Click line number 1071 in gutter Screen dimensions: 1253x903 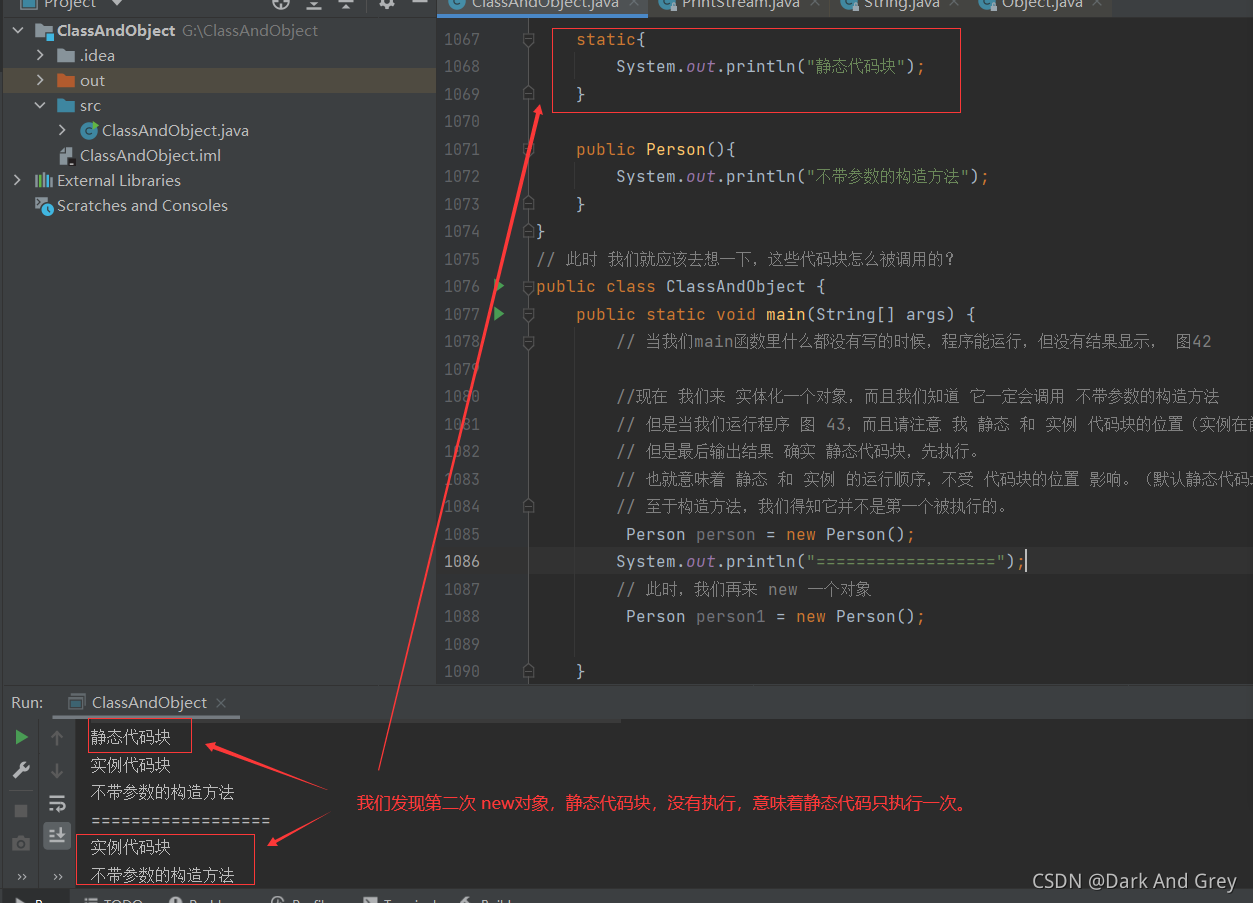point(462,149)
